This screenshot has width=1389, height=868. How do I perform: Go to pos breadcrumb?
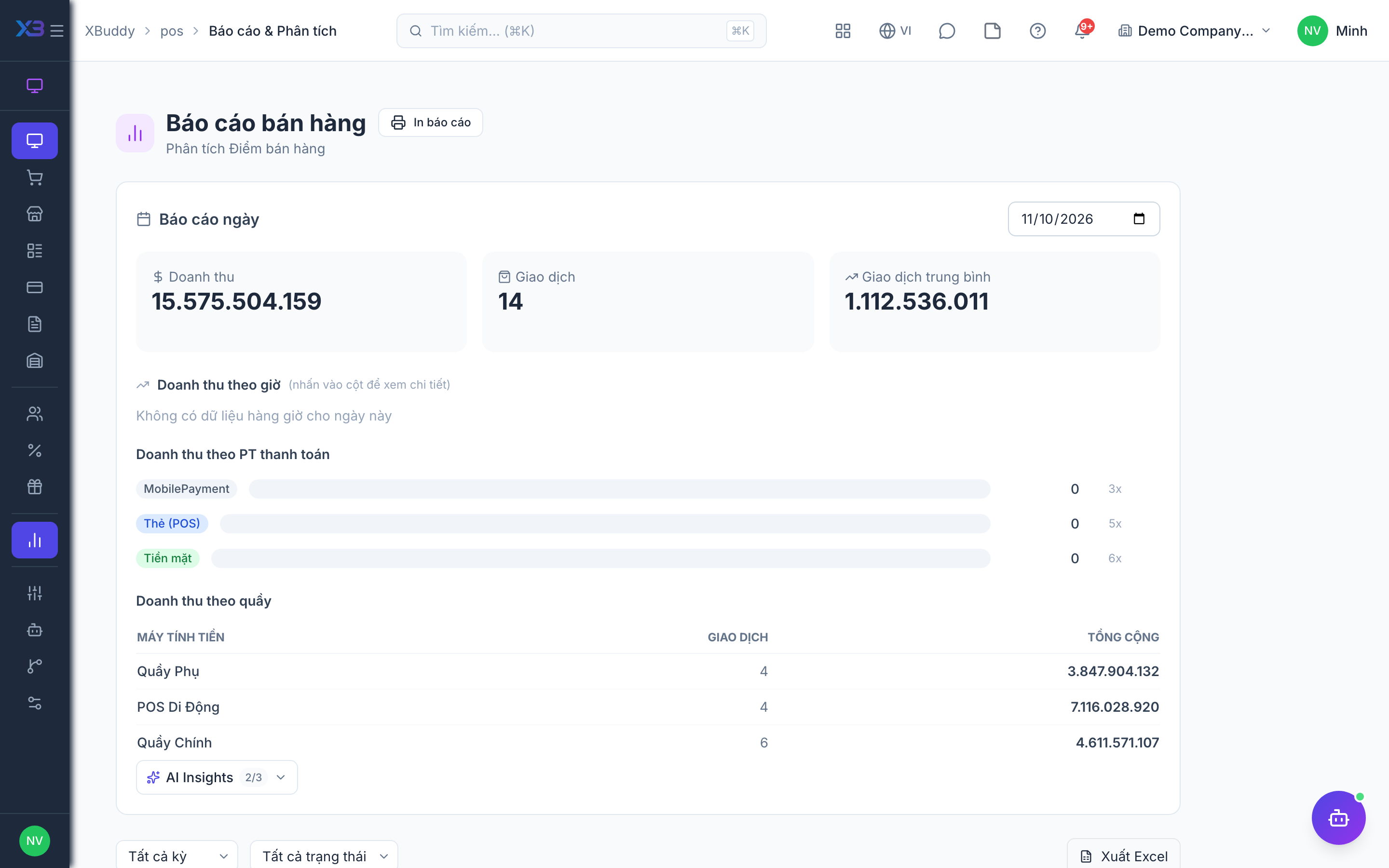point(172,31)
